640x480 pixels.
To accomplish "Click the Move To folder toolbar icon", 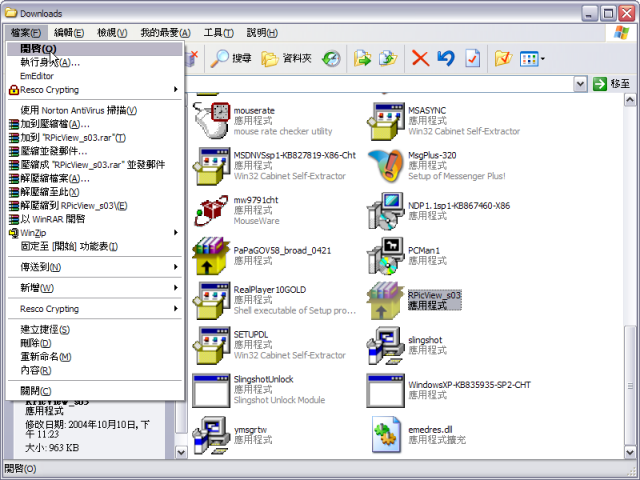I will click(x=362, y=59).
